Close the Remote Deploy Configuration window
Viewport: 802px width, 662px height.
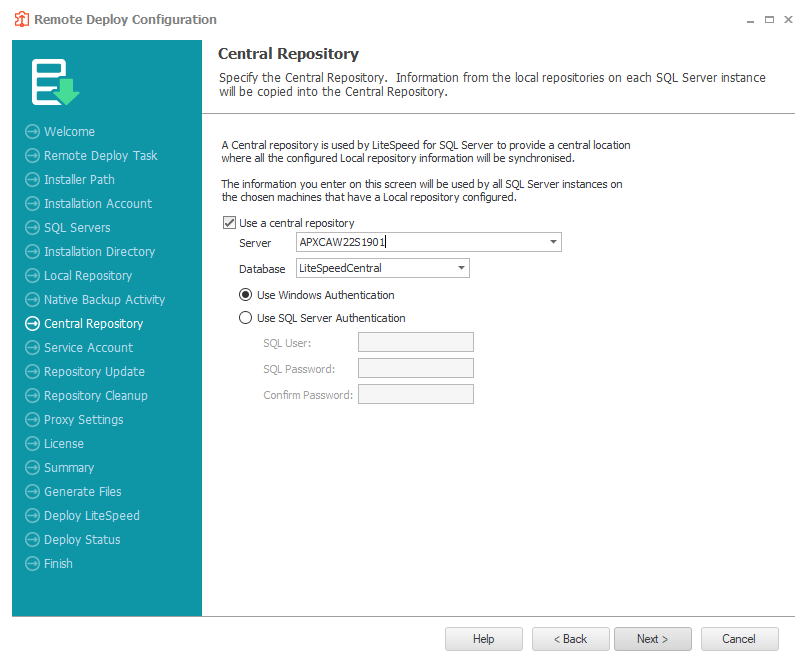[788, 19]
